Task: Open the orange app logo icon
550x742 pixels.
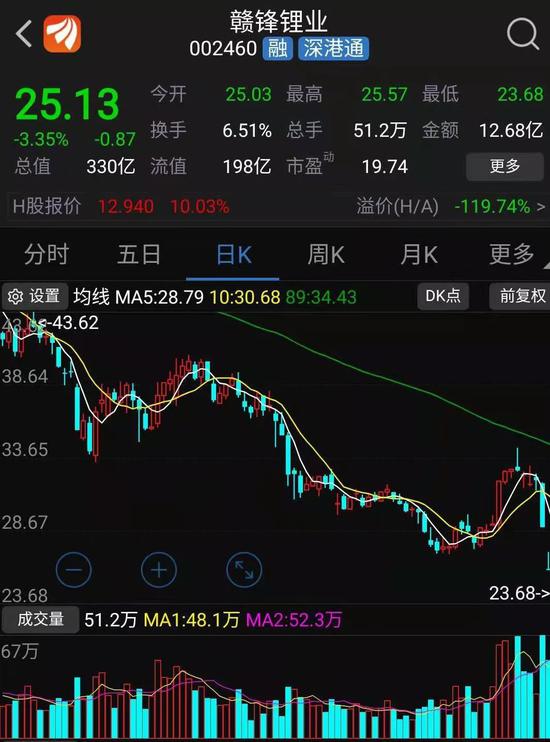Action: coord(62,34)
